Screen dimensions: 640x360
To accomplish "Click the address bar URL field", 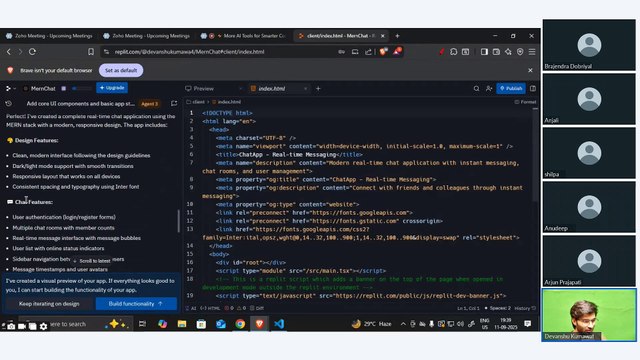I will (220, 52).
